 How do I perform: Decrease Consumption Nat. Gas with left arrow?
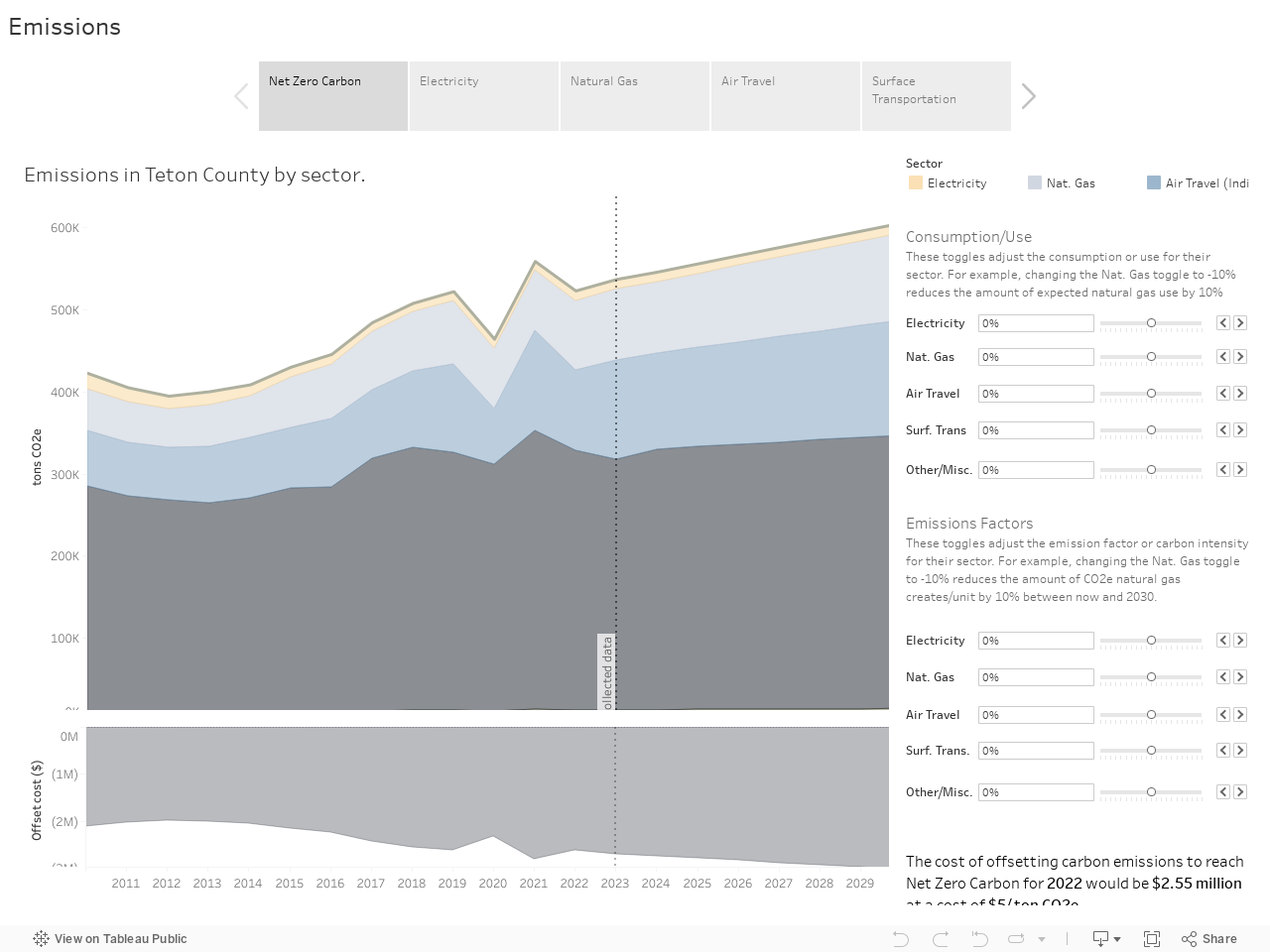pyautogui.click(x=1223, y=357)
